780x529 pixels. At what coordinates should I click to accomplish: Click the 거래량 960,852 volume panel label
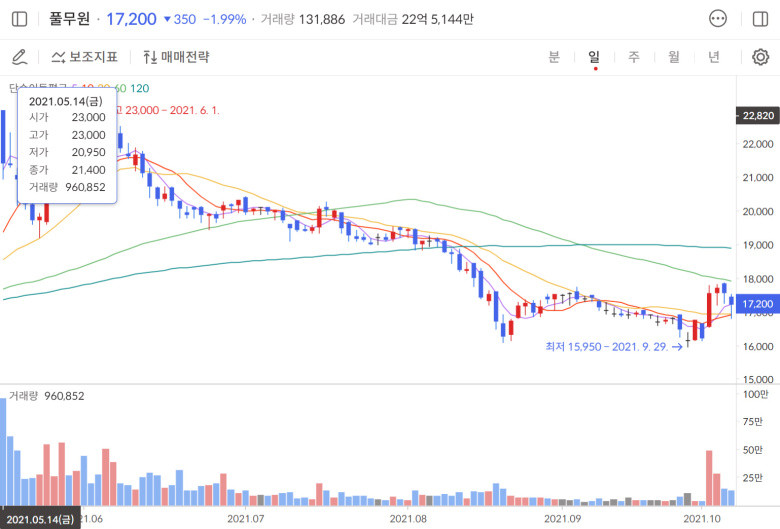[x=47, y=396]
